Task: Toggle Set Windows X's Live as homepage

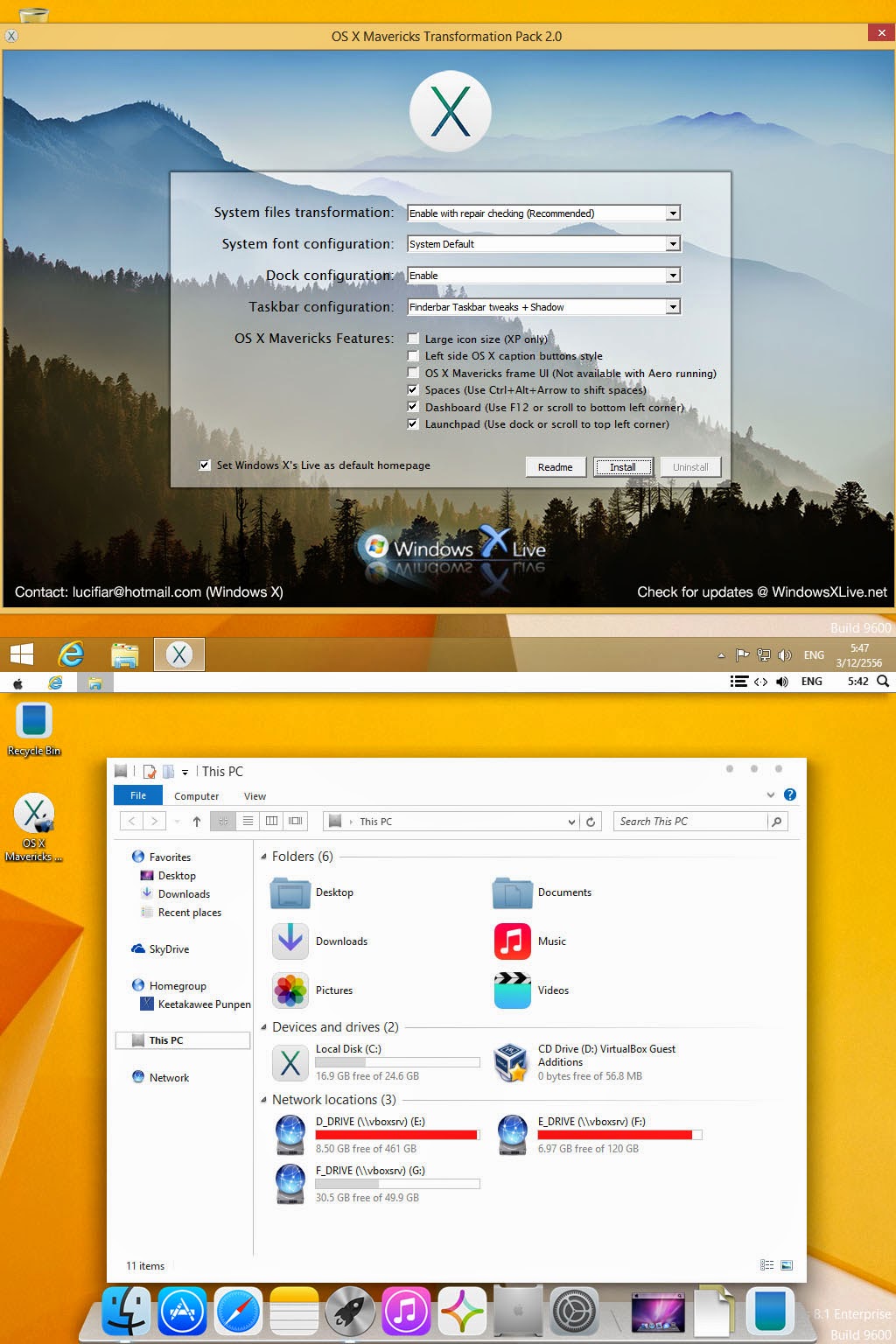Action: [x=205, y=465]
